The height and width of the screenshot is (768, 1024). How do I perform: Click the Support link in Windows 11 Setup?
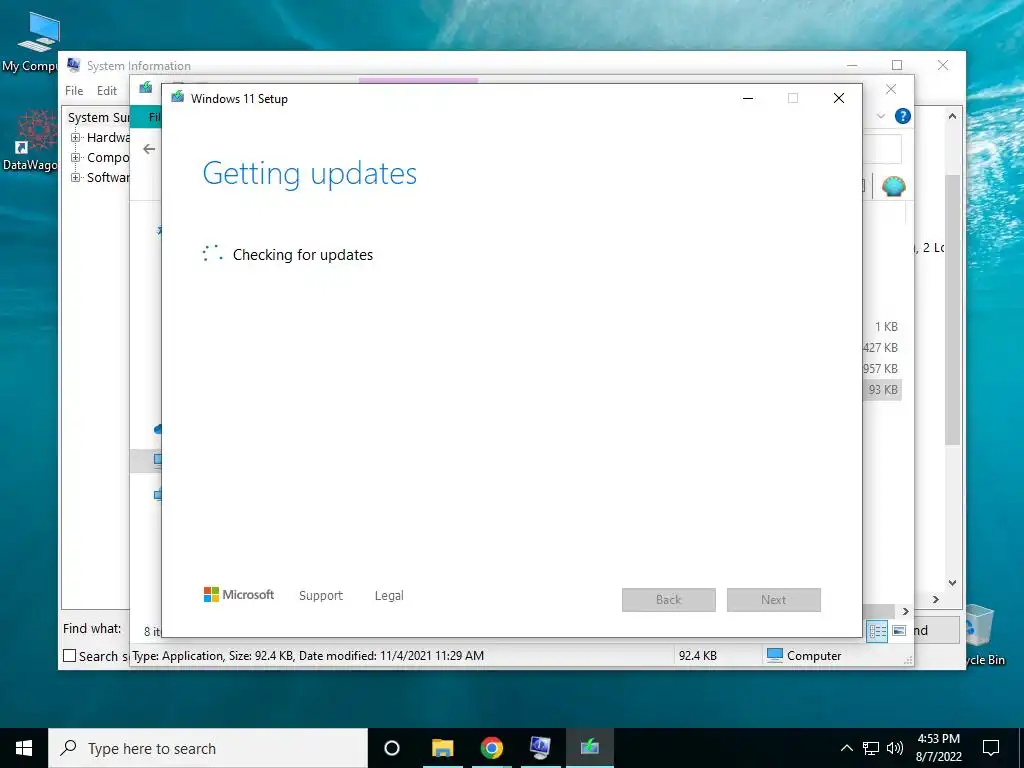click(x=321, y=596)
